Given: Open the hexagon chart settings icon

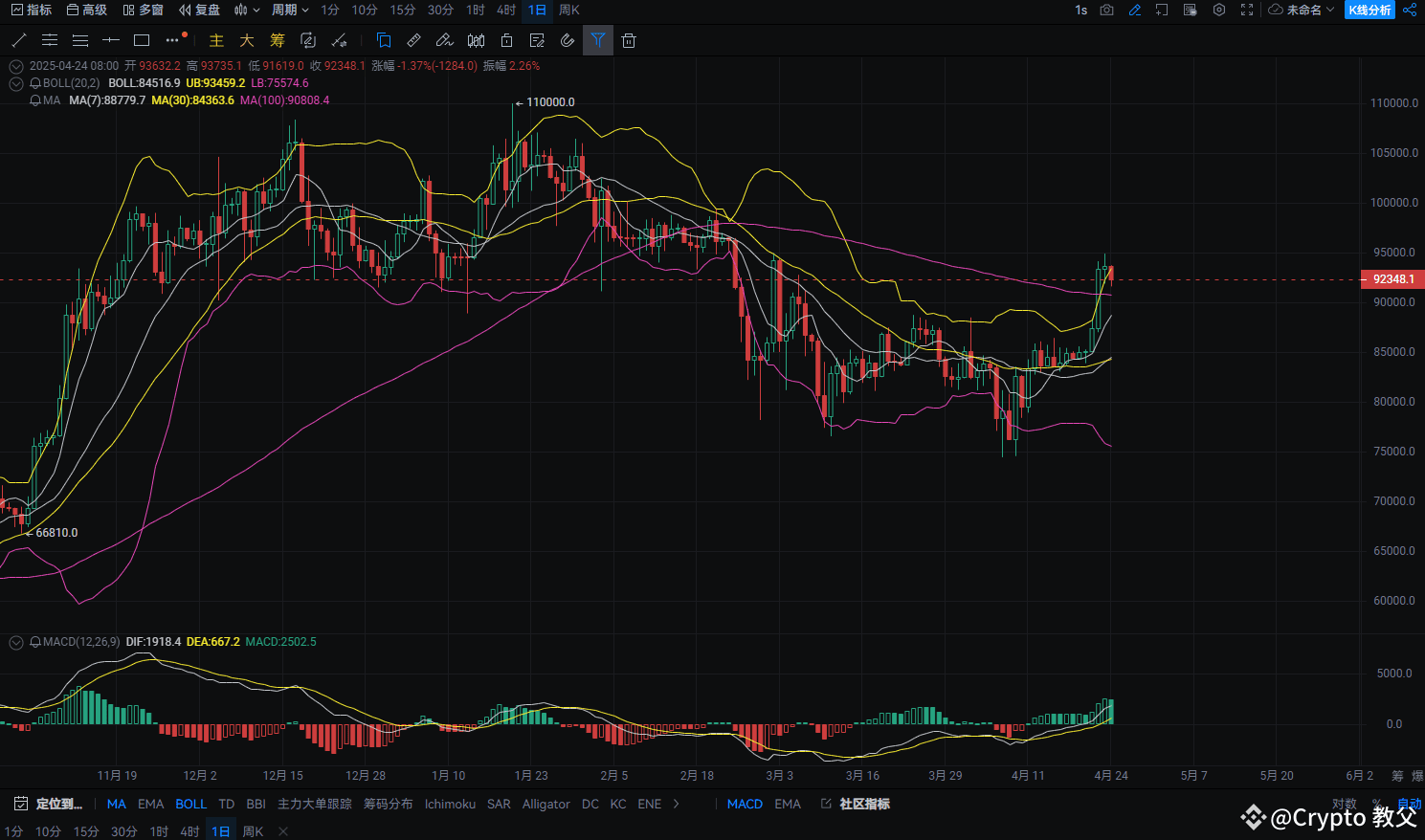Looking at the screenshot, I should (1218, 10).
